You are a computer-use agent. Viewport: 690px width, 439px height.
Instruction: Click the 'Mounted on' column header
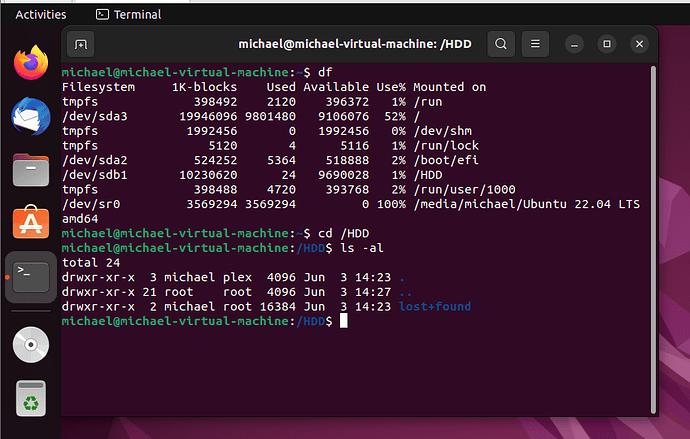click(x=450, y=87)
